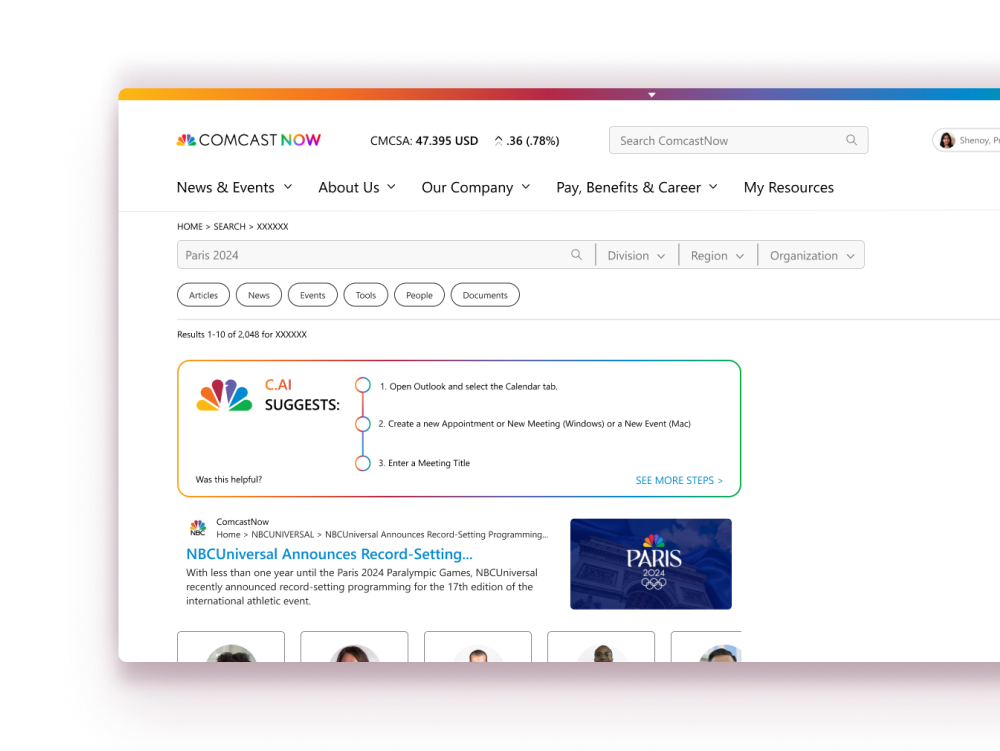Expand the About Us menu
This screenshot has height=751, width=1000.
point(357,187)
